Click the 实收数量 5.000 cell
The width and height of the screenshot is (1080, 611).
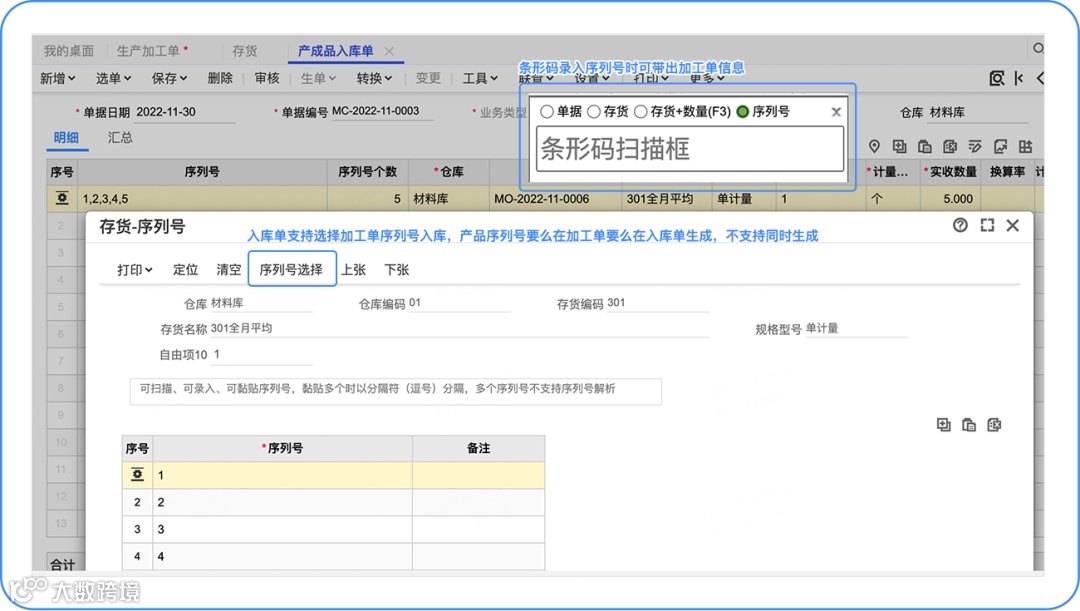951,199
